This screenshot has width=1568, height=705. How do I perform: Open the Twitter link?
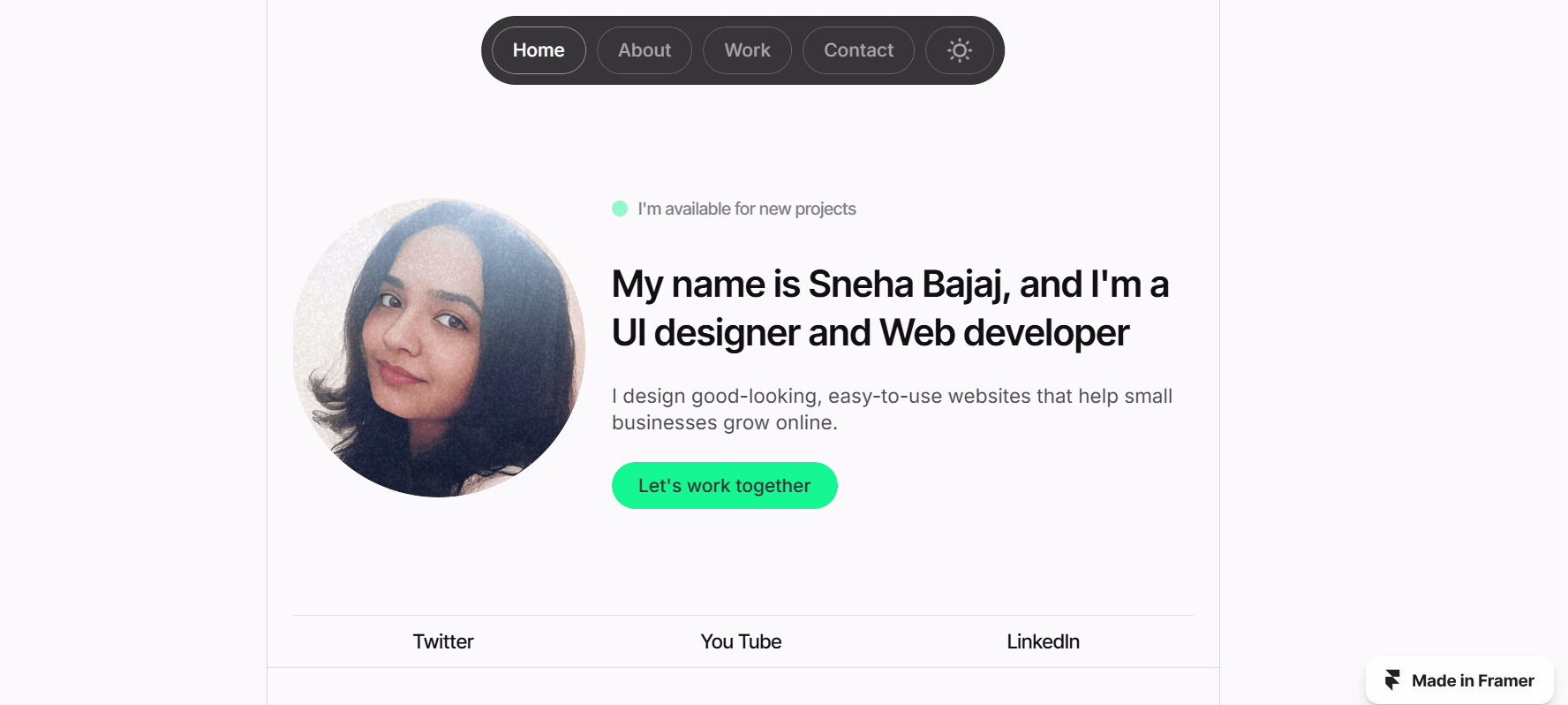[x=443, y=641]
